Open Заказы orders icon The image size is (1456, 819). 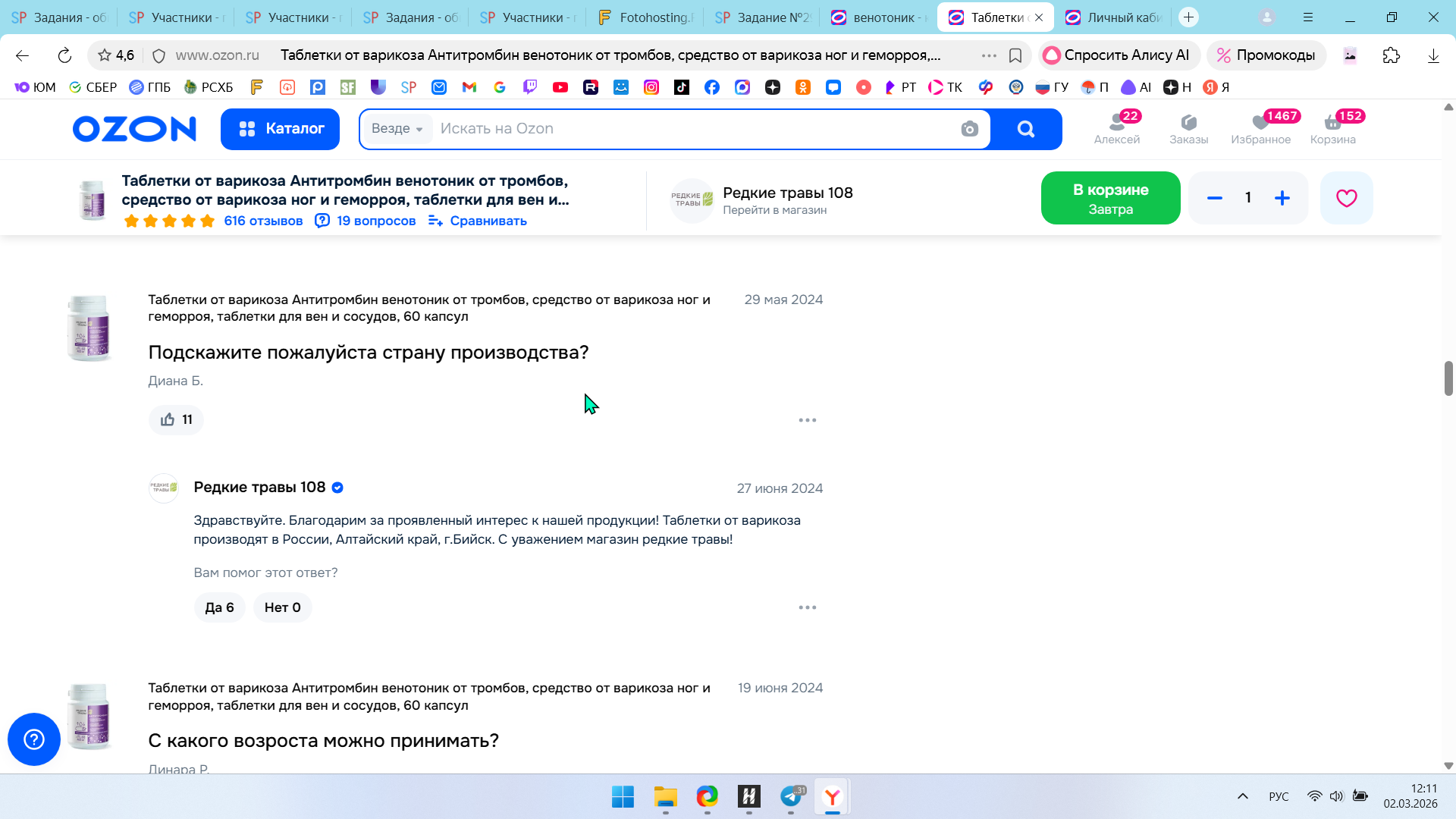tap(1188, 128)
